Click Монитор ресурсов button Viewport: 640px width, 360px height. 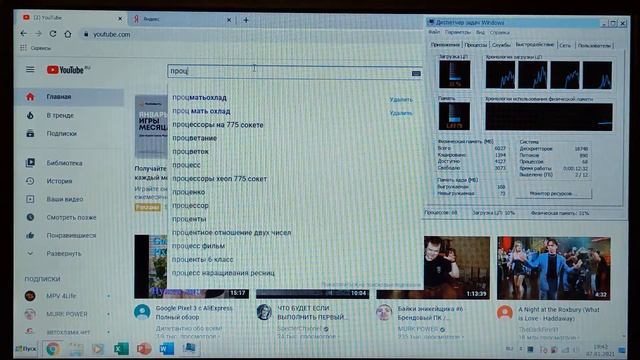(x=553, y=193)
